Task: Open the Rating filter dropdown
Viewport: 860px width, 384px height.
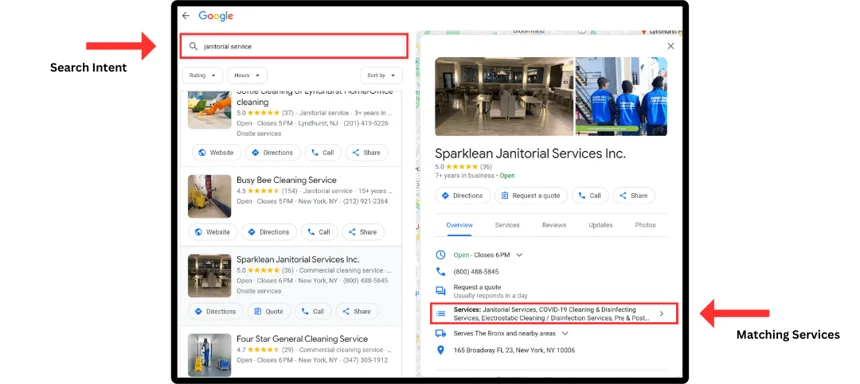Action: pos(202,75)
